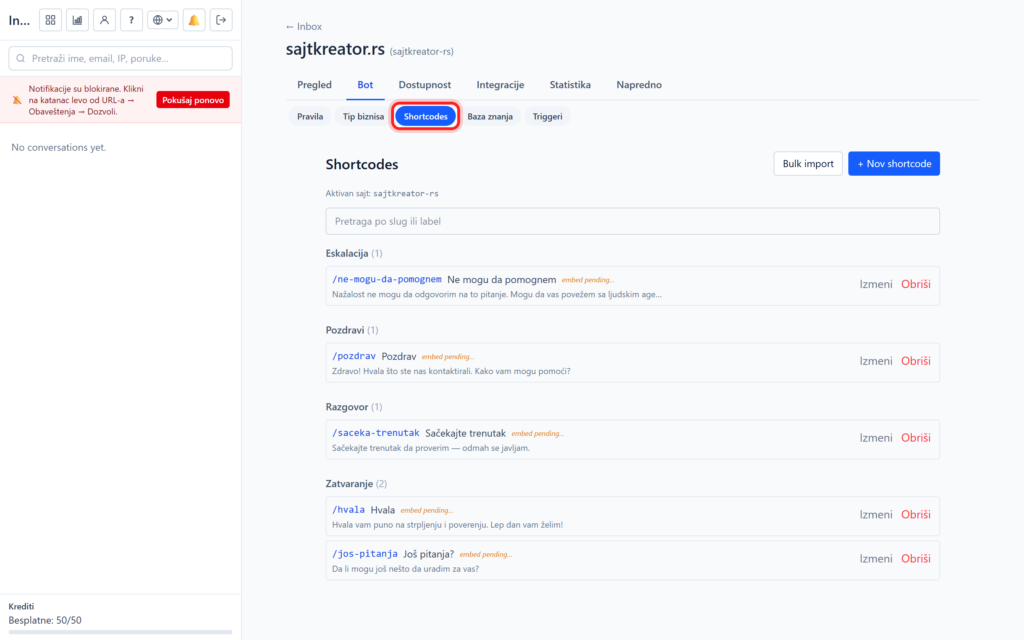The height and width of the screenshot is (640, 1024).
Task: Click the Pokušaj ponovo button
Action: pyautogui.click(x=193, y=100)
